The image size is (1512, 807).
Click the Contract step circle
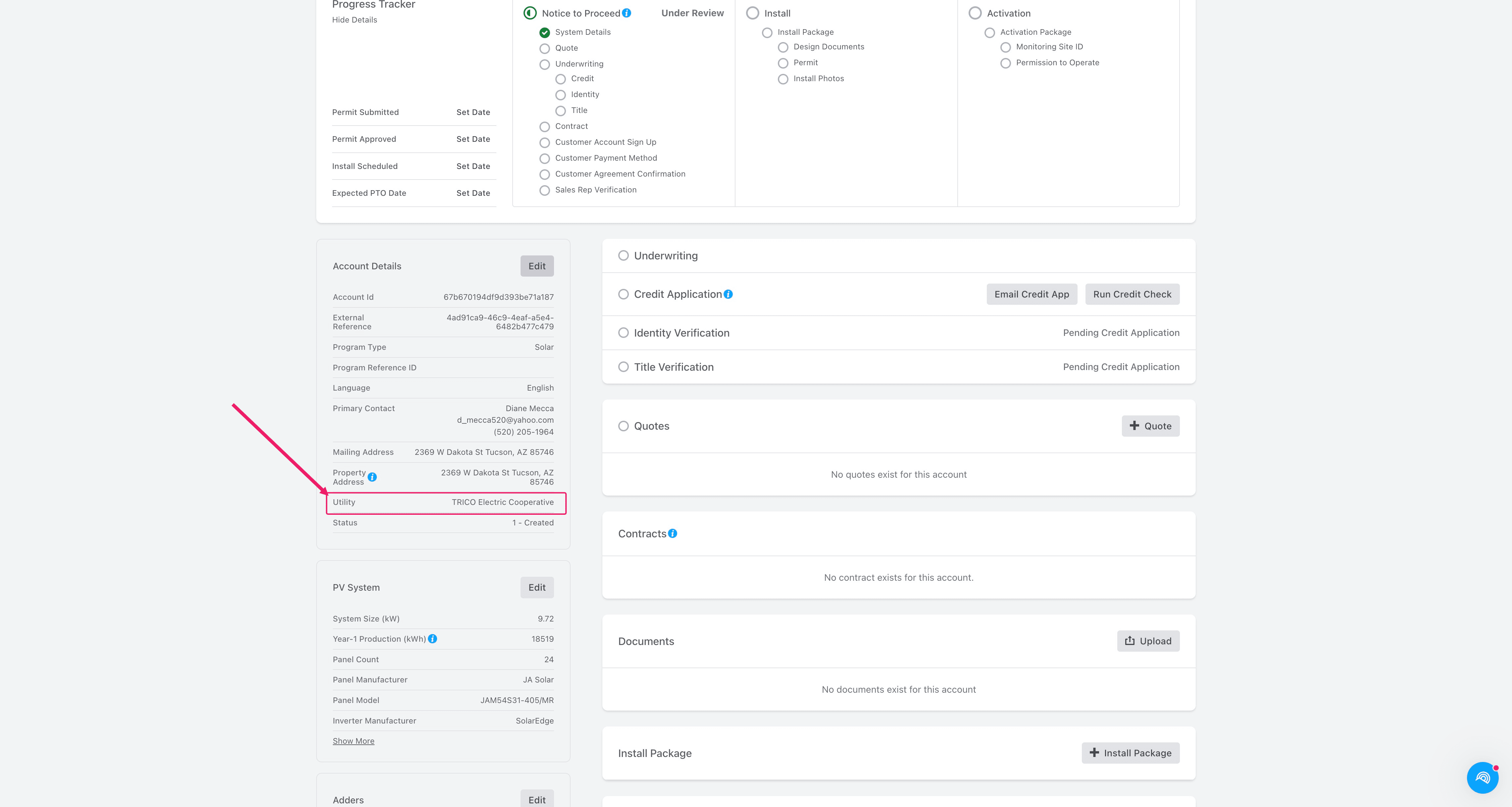545,126
